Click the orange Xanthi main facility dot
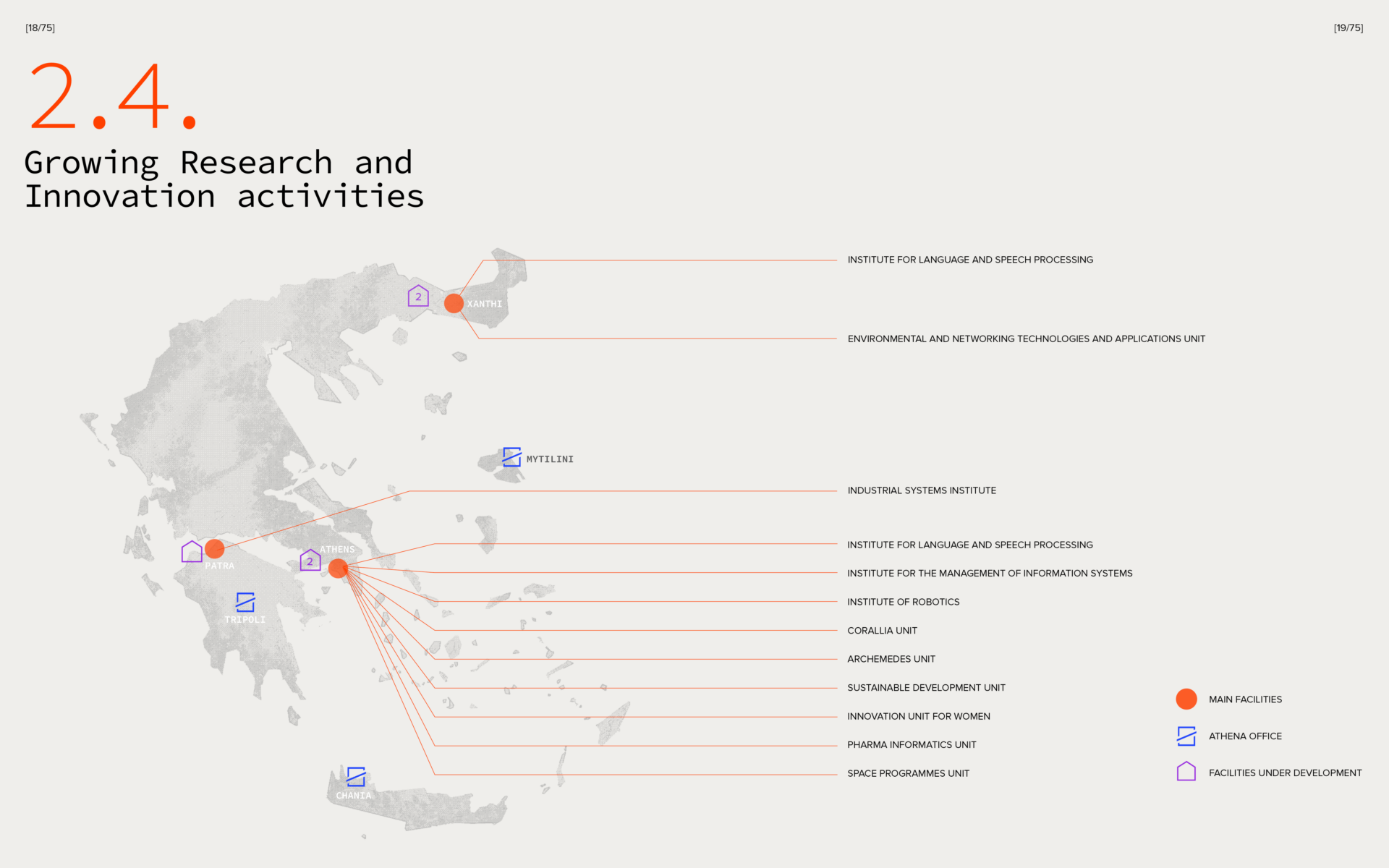 (454, 303)
